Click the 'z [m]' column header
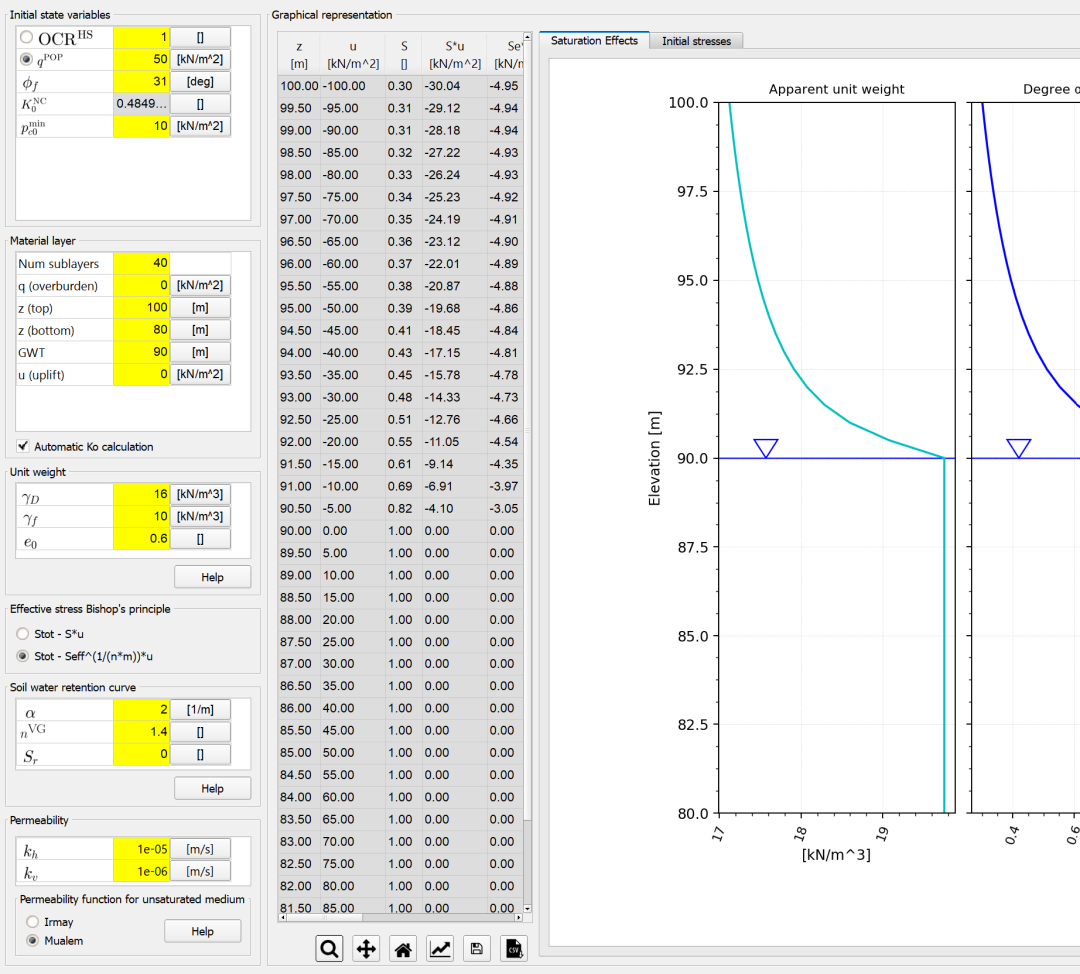 click(299, 54)
